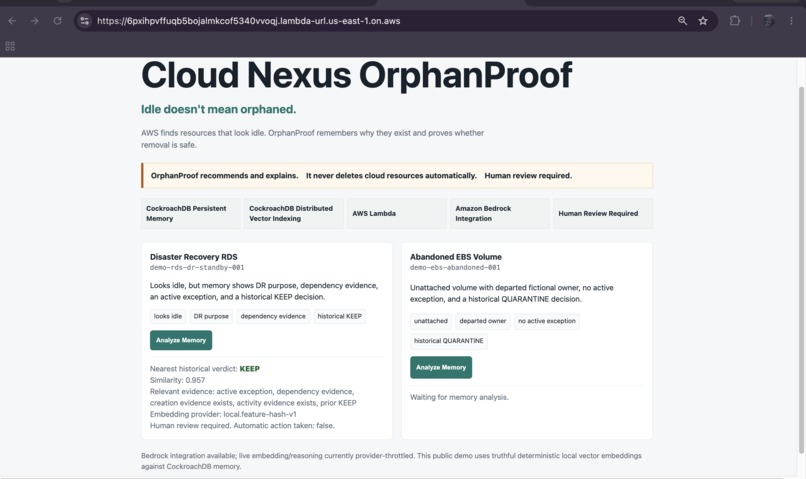Click the 'DR purpose' tag

pos(211,316)
